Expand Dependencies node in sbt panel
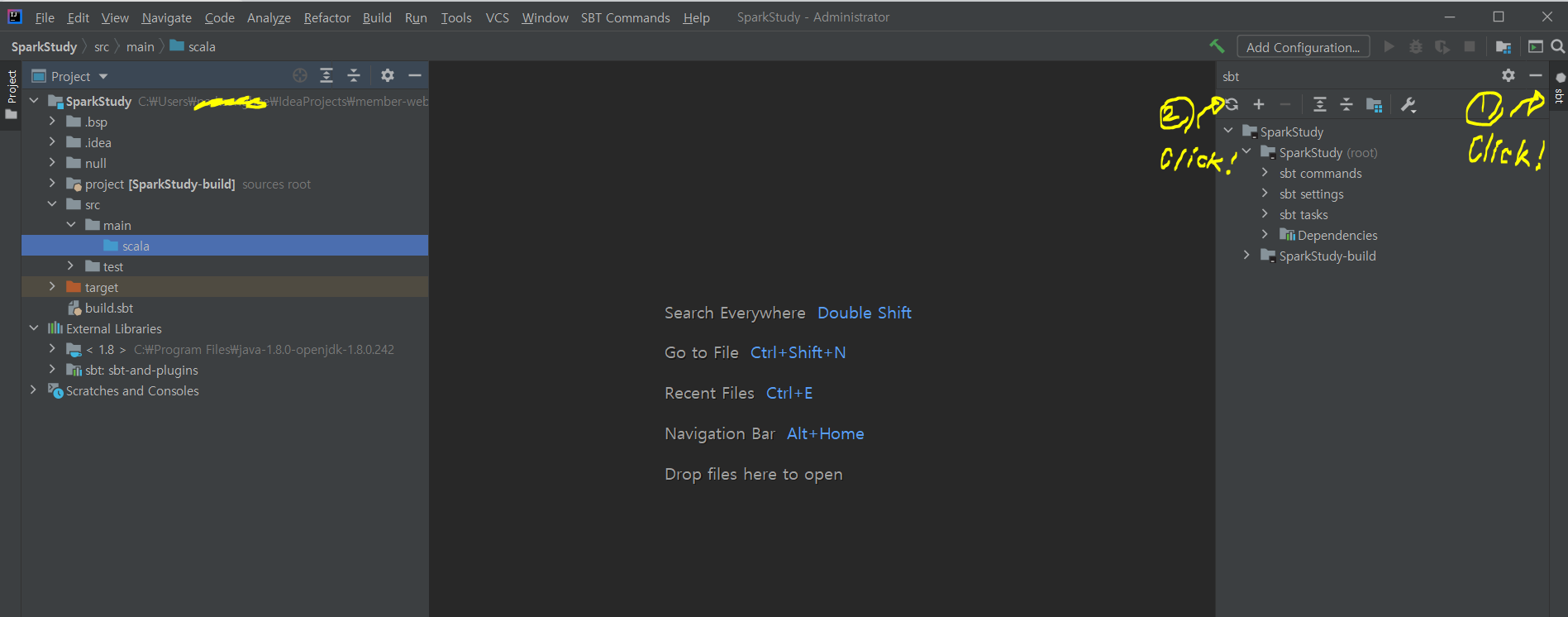 tap(1265, 234)
